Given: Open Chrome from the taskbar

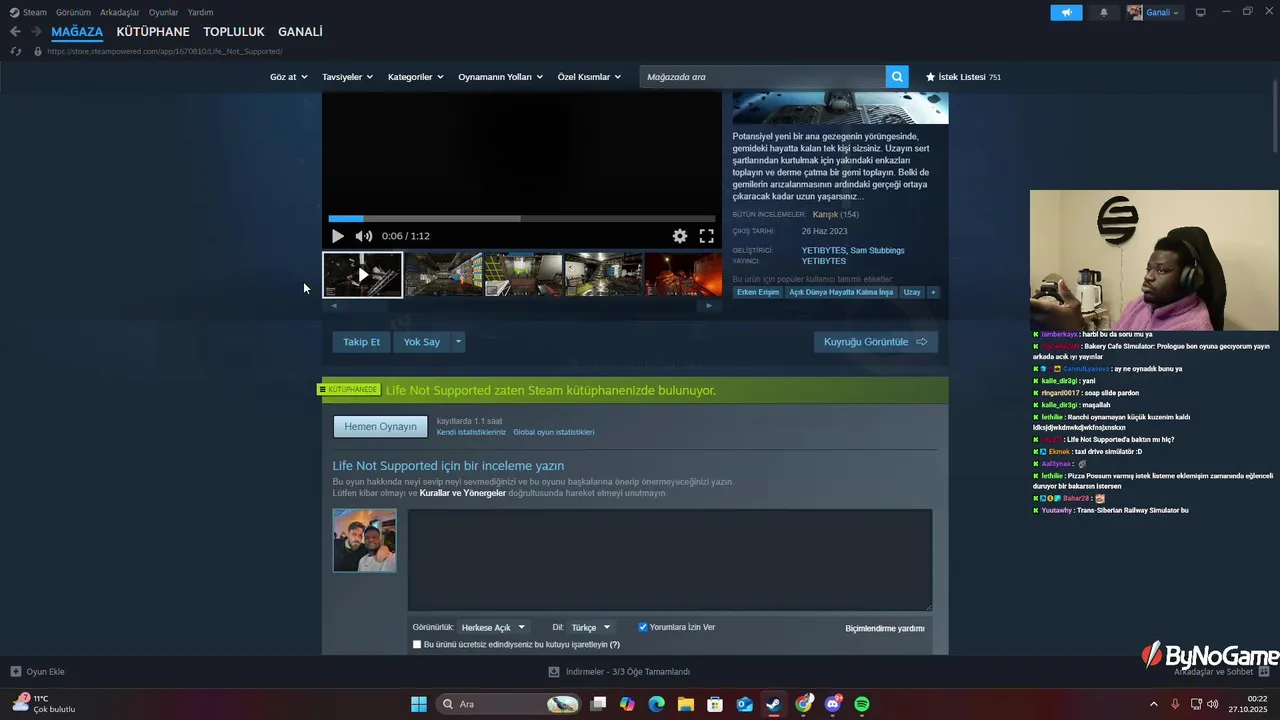Looking at the screenshot, I should [803, 704].
